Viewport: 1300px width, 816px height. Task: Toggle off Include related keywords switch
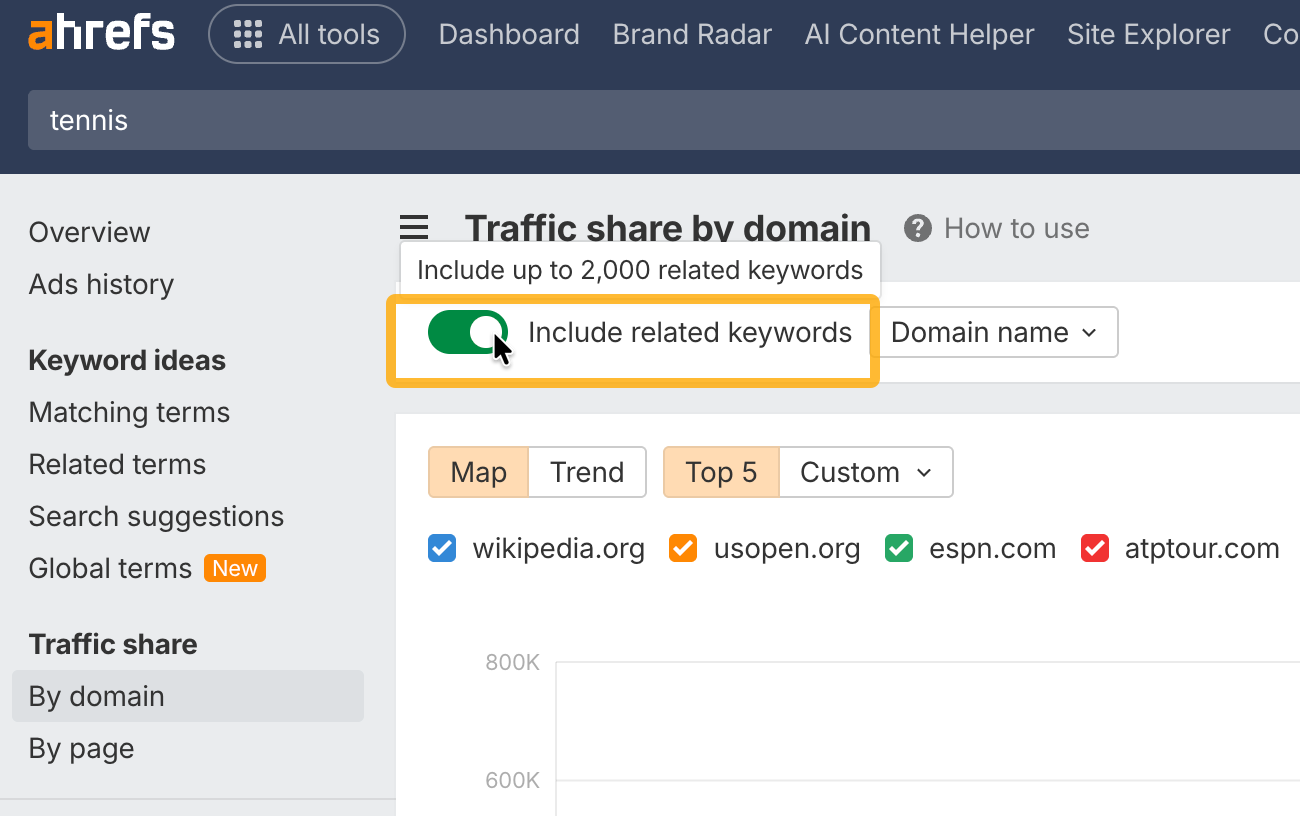click(x=468, y=332)
